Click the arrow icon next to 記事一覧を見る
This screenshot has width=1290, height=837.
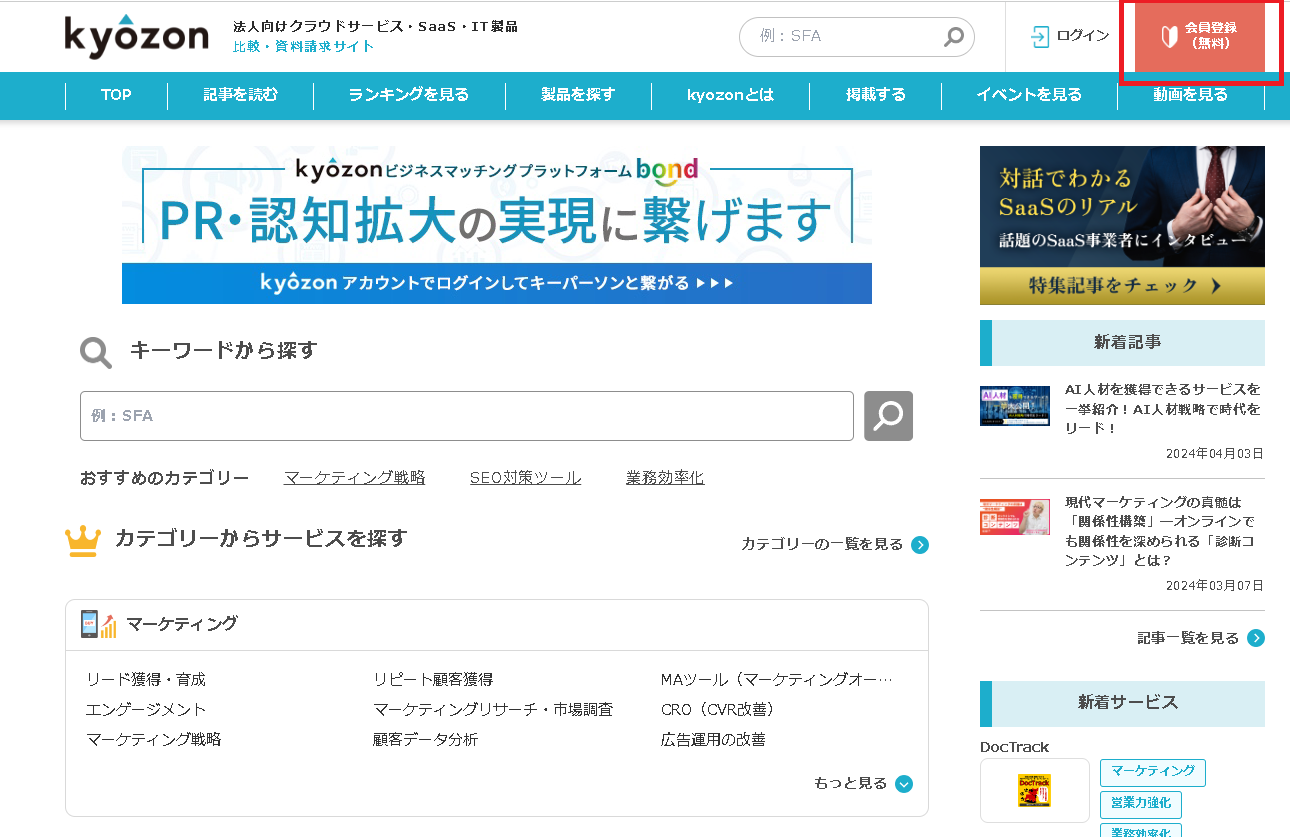1256,638
